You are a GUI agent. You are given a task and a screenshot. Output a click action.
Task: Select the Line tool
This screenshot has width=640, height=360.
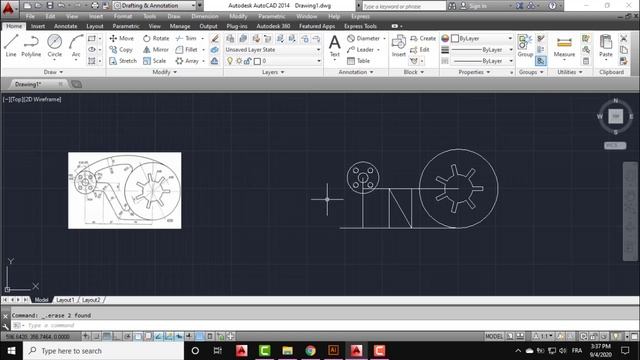click(x=11, y=45)
